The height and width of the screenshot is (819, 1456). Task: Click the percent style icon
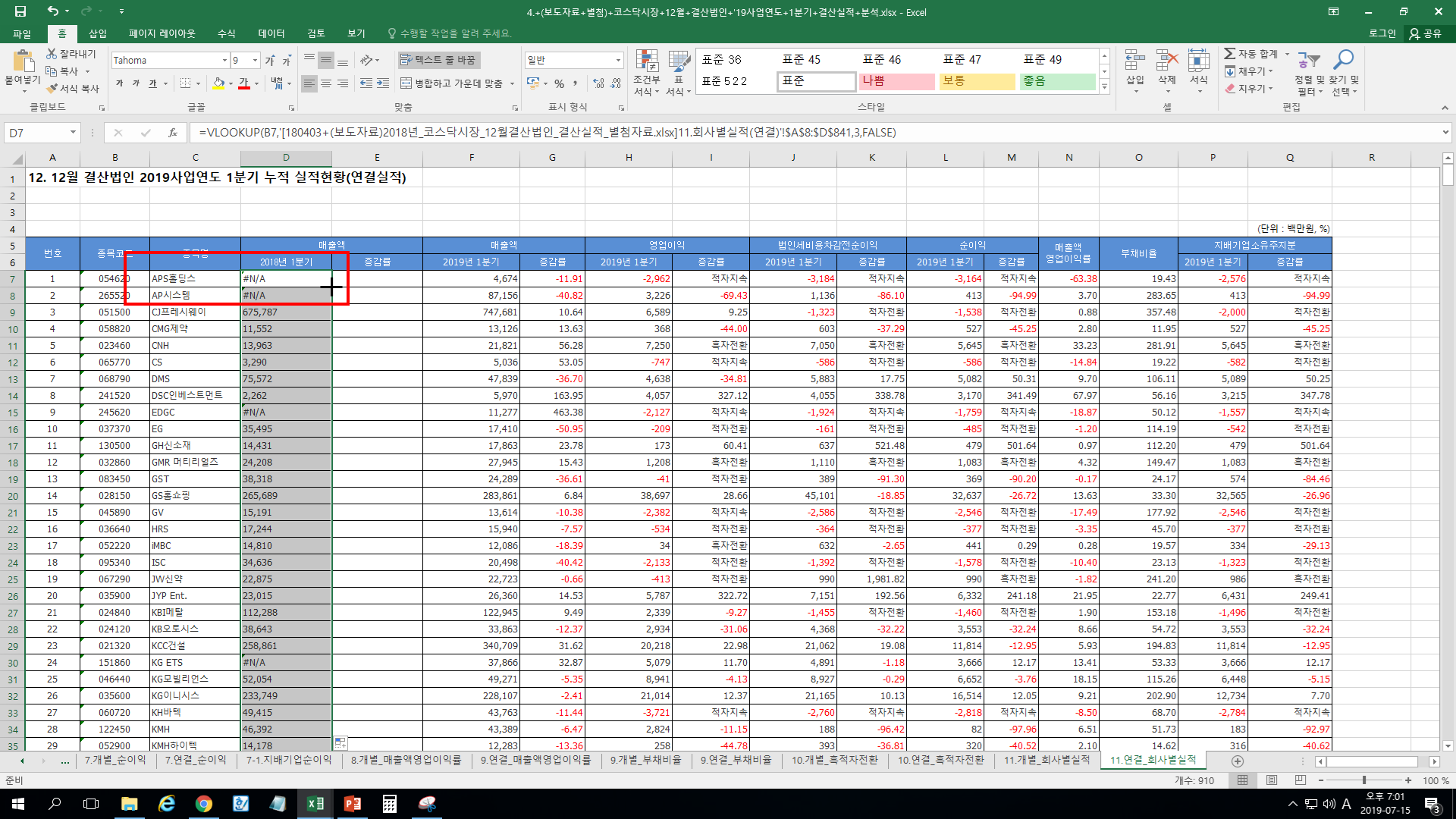[559, 83]
